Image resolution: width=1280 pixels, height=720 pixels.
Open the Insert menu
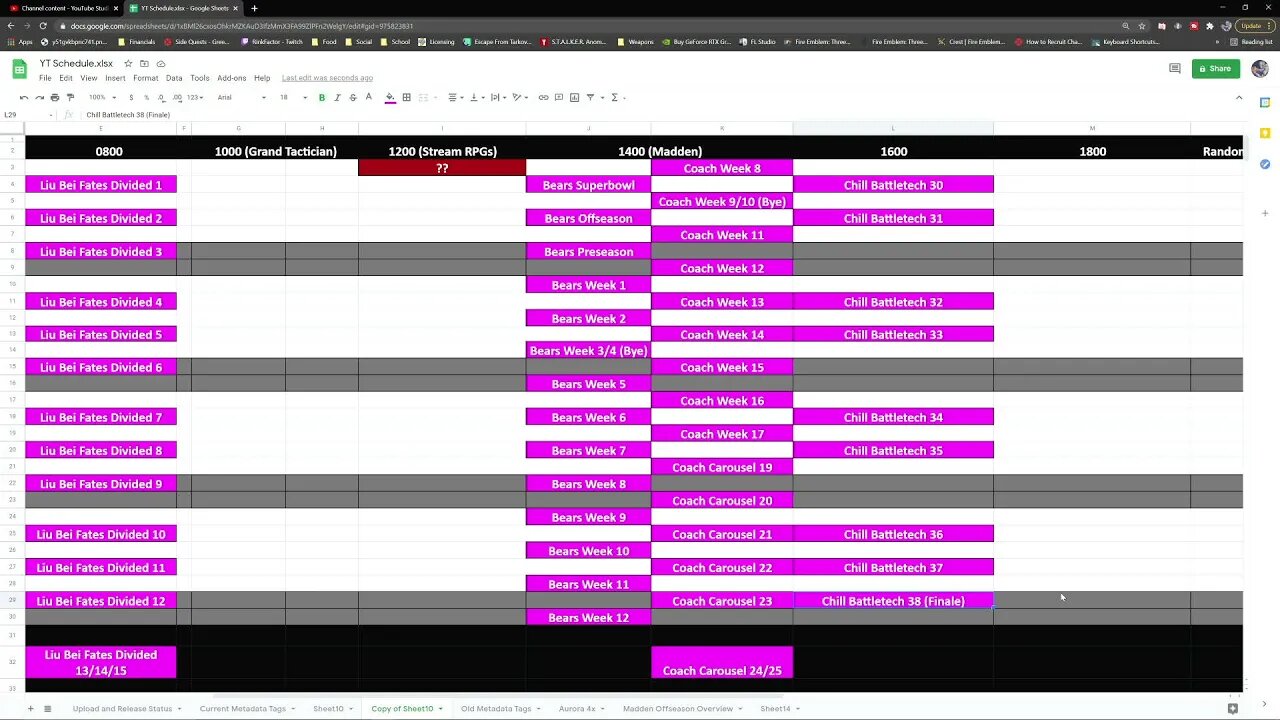(115, 78)
